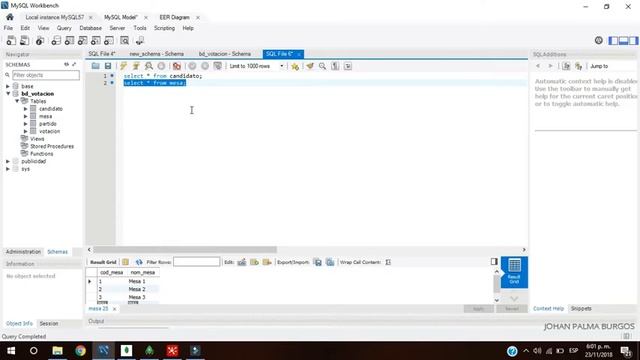Toggle stop-on-error red icon in editor toolbar

177,66
